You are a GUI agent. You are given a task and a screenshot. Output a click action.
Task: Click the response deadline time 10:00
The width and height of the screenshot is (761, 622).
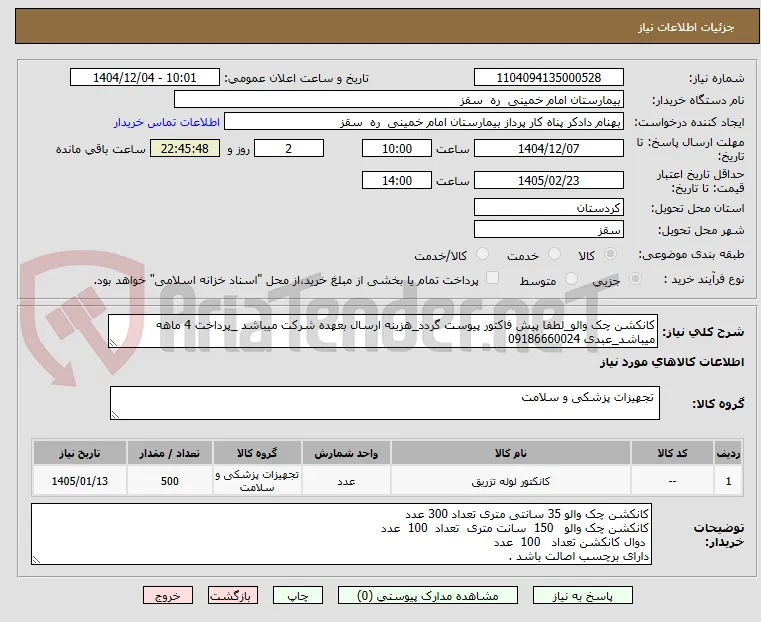397,148
